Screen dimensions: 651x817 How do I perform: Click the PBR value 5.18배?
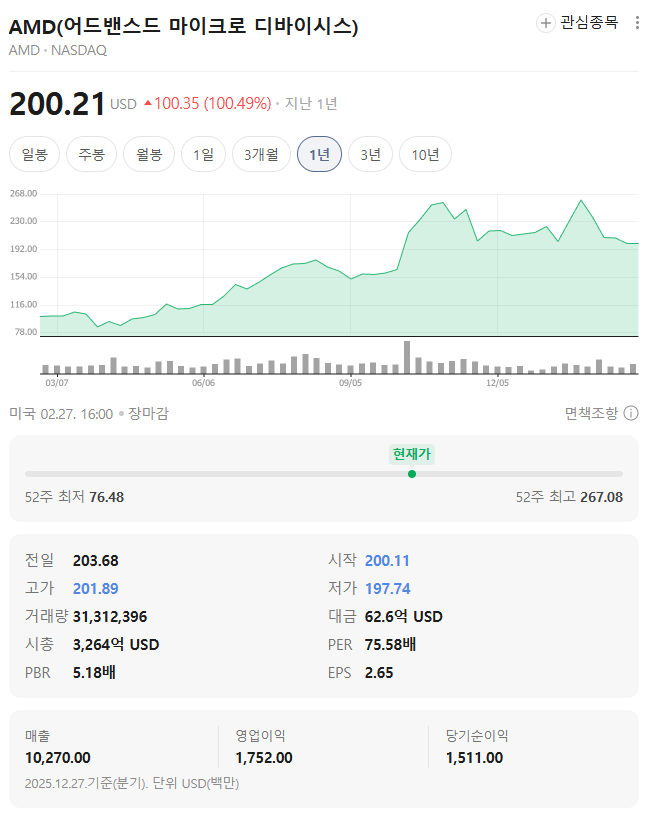94,673
